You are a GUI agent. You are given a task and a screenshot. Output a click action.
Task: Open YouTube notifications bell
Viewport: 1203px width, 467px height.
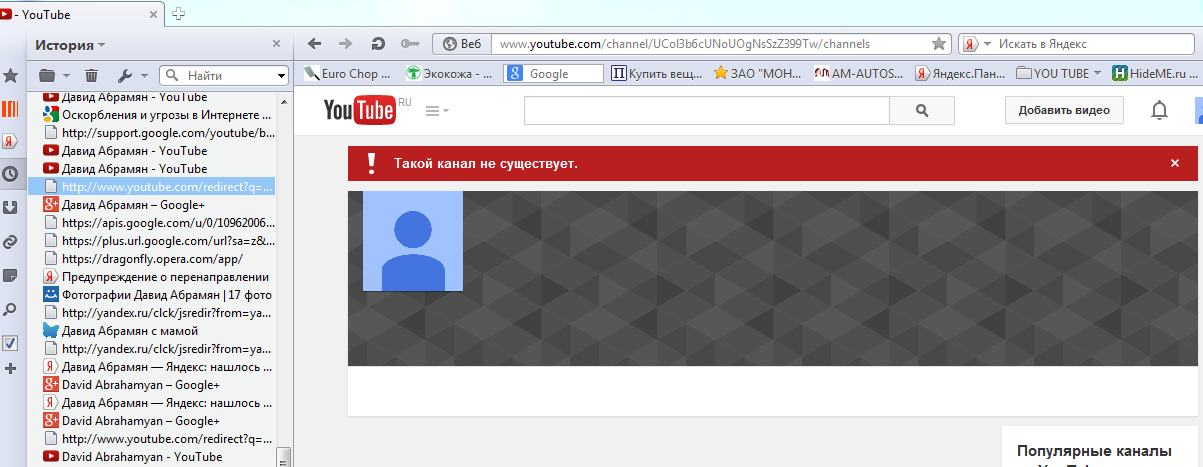(1159, 110)
